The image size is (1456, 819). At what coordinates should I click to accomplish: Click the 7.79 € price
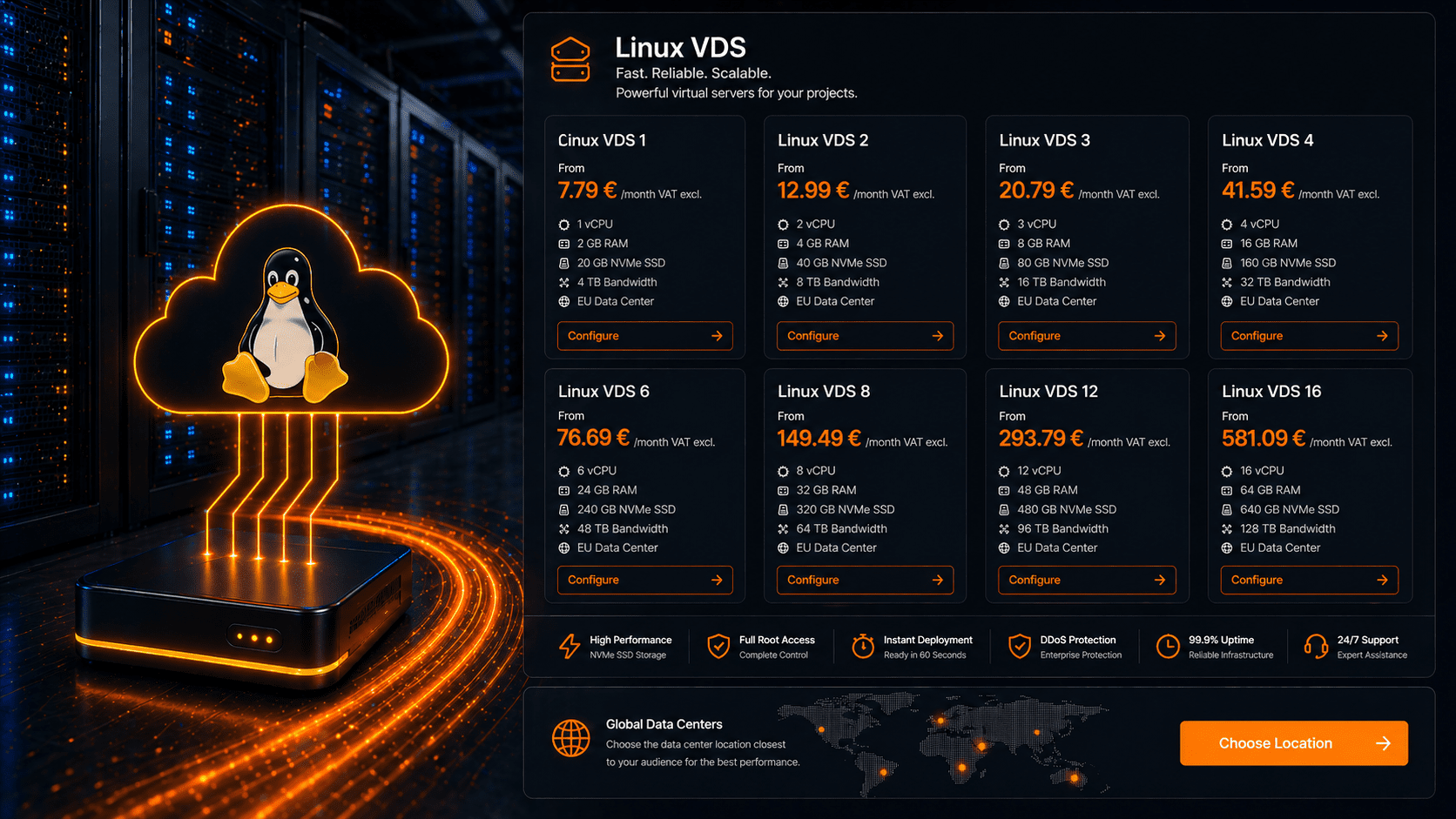pos(587,190)
